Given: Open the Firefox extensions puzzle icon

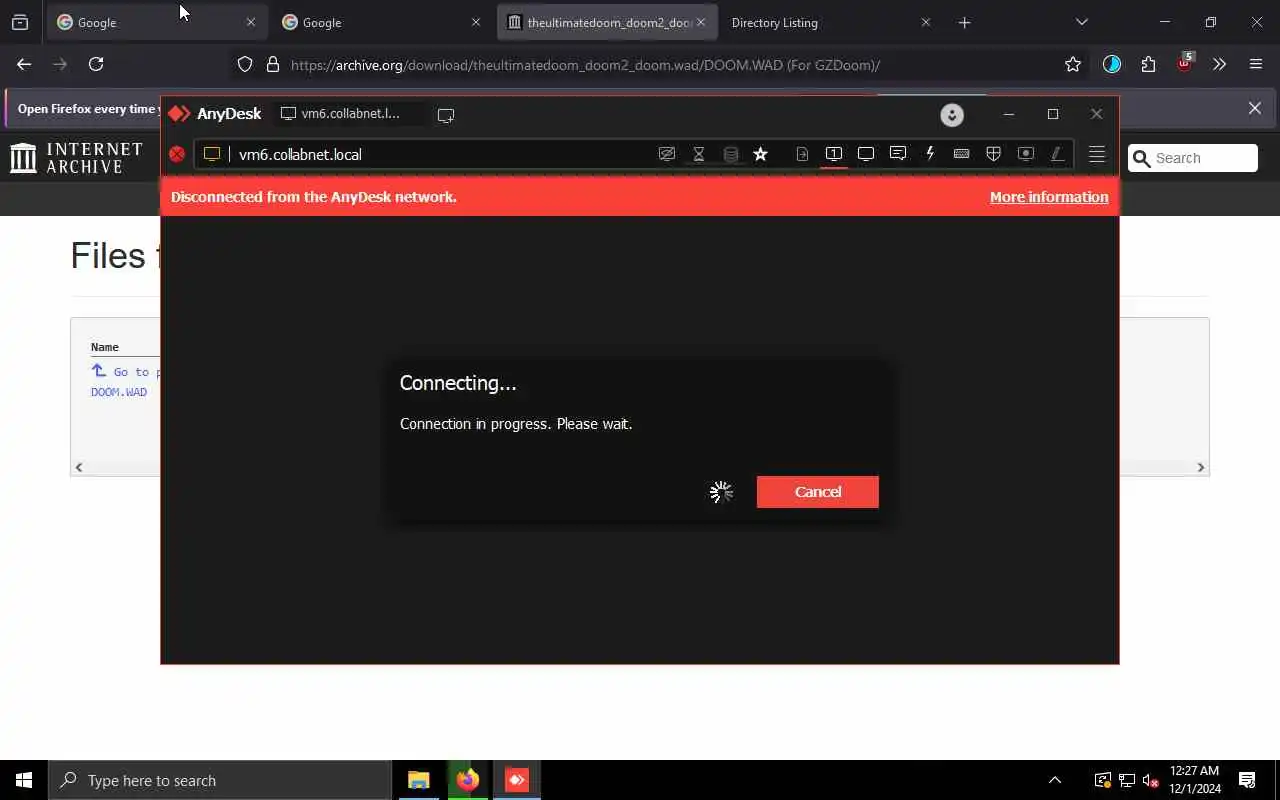Looking at the screenshot, I should tap(1148, 64).
